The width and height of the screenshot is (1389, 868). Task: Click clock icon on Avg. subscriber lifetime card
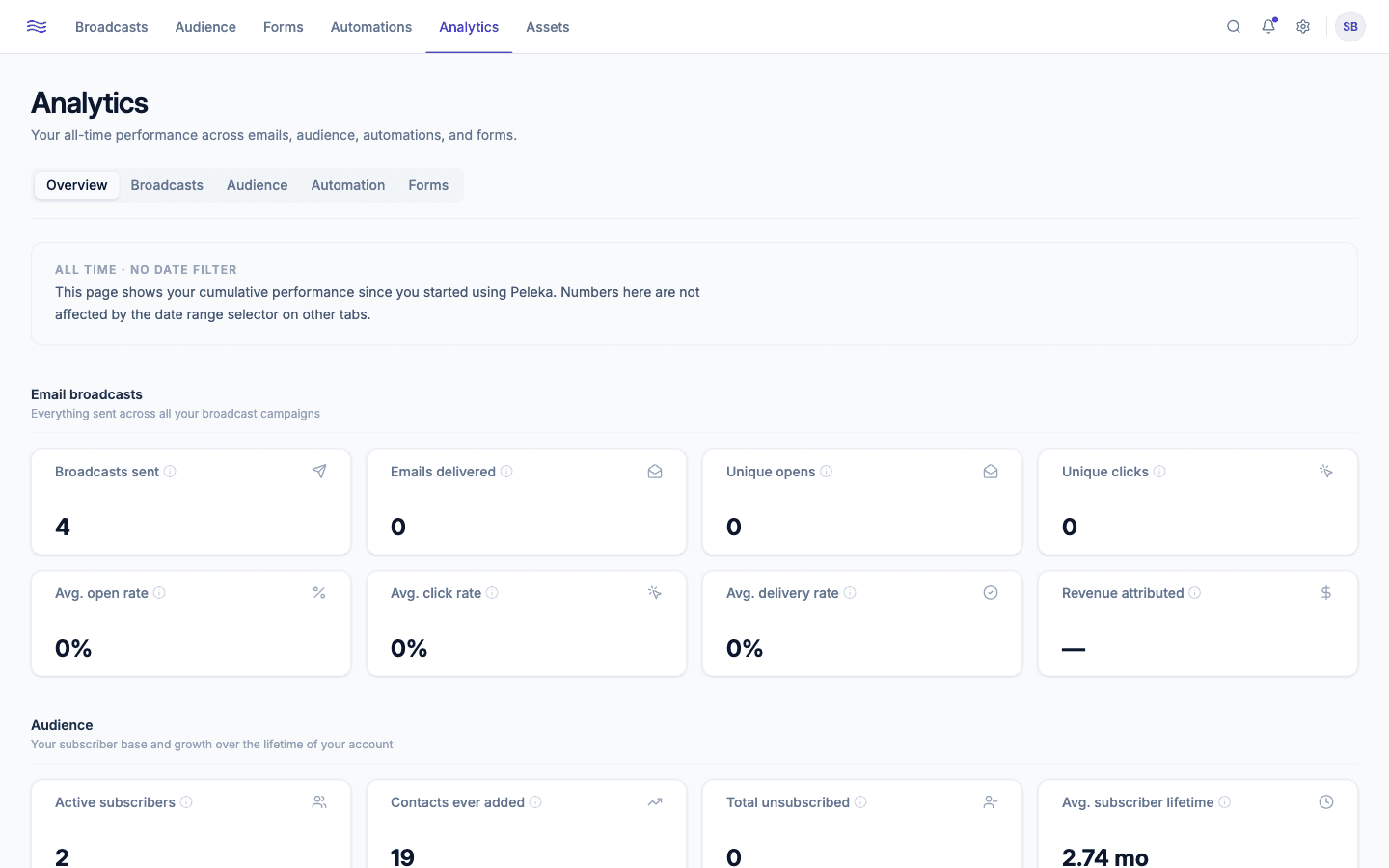point(1326,802)
